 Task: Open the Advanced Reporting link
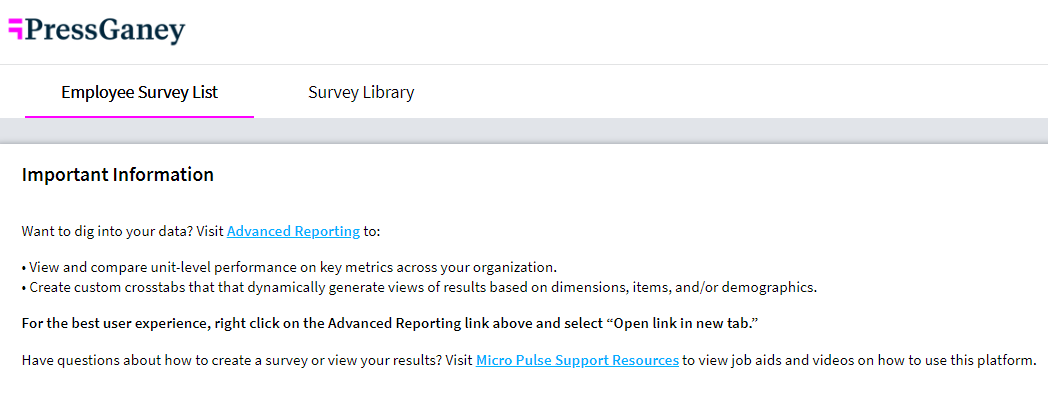point(293,231)
